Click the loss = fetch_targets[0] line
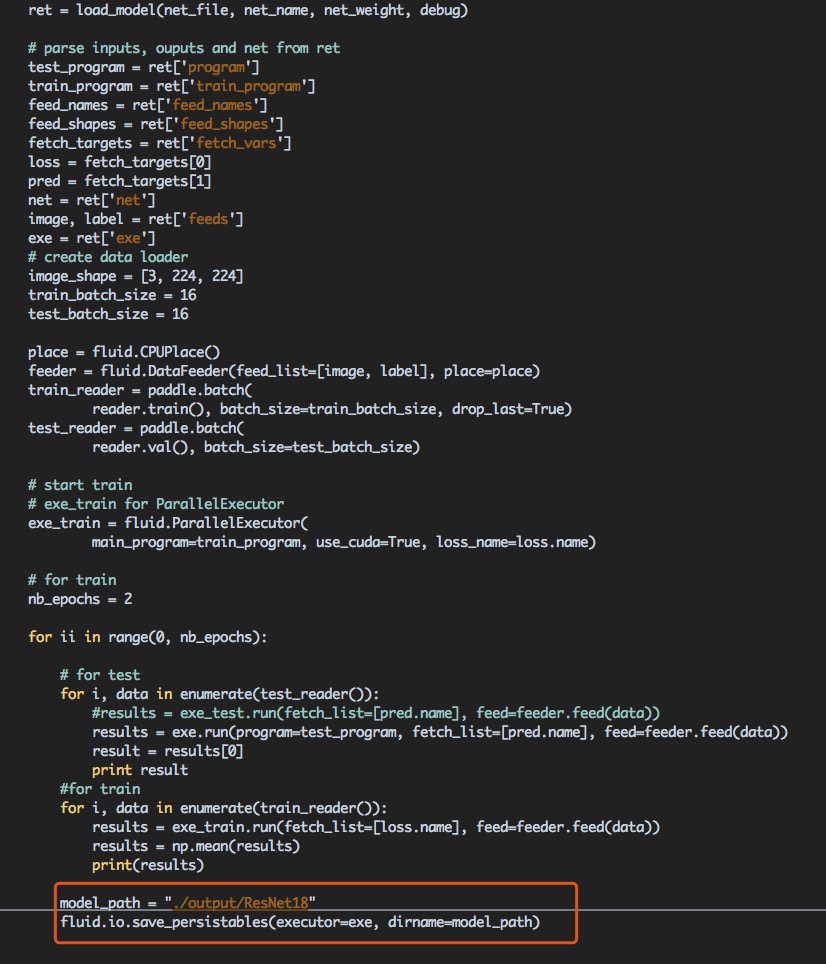 tap(120, 162)
